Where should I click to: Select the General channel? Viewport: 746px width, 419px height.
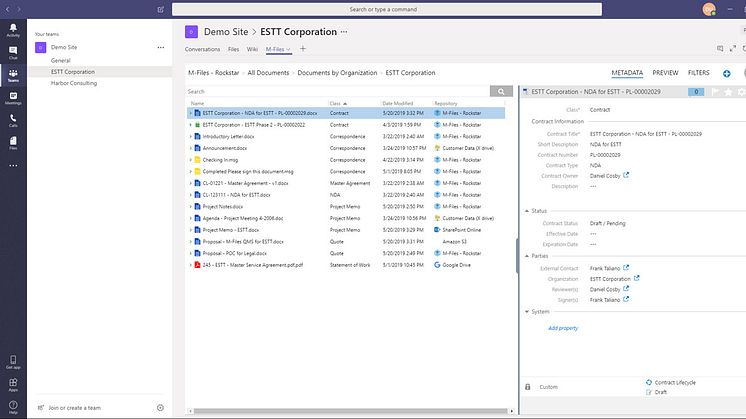point(60,60)
